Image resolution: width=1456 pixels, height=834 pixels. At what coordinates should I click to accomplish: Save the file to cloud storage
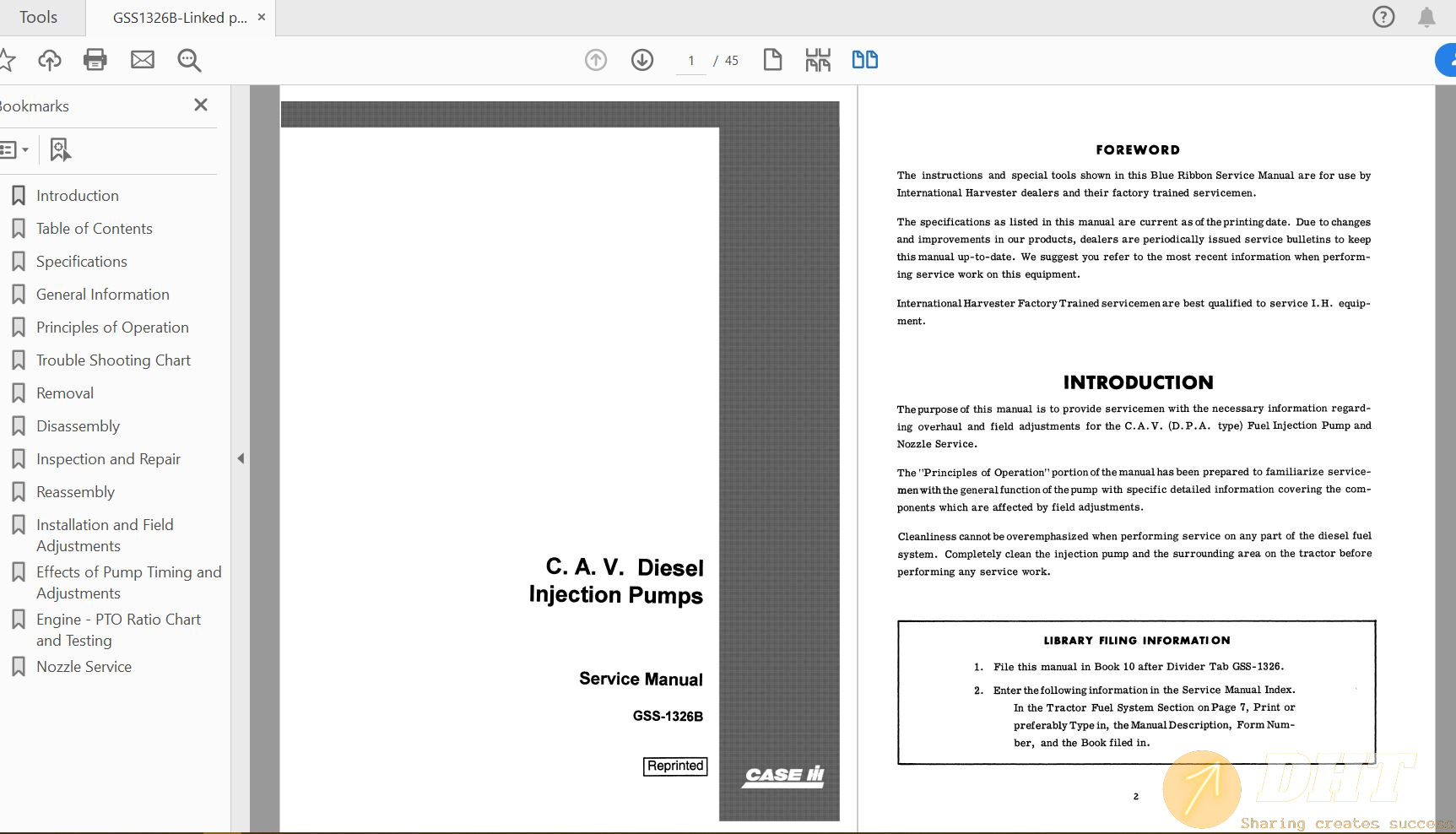coord(50,60)
